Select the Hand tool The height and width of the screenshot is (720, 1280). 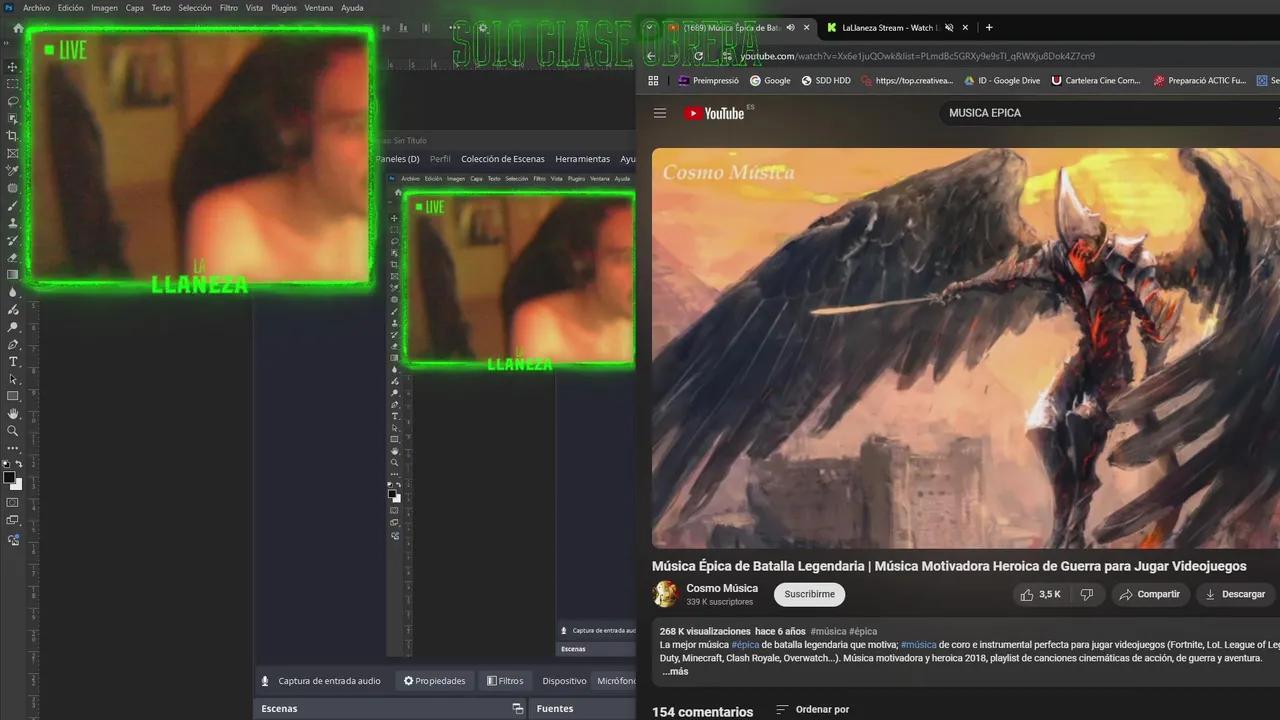[x=13, y=413]
